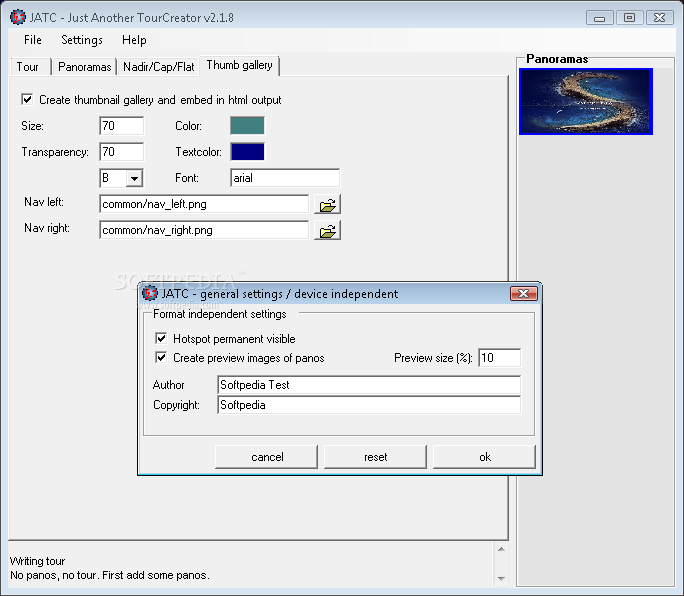
Task: Click the reset button
Action: tap(376, 457)
